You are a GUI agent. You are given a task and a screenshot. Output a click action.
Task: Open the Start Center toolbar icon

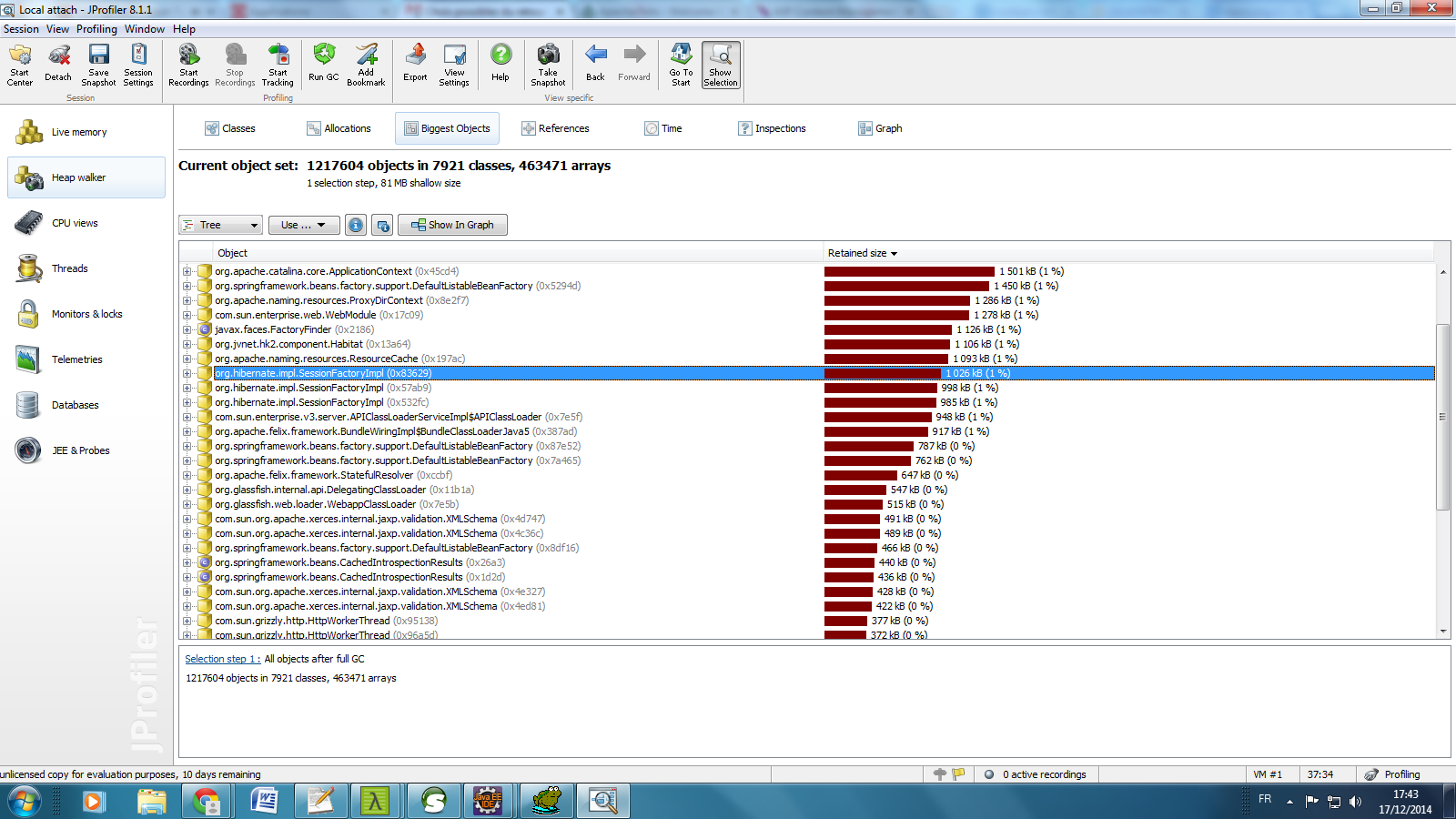click(x=20, y=65)
